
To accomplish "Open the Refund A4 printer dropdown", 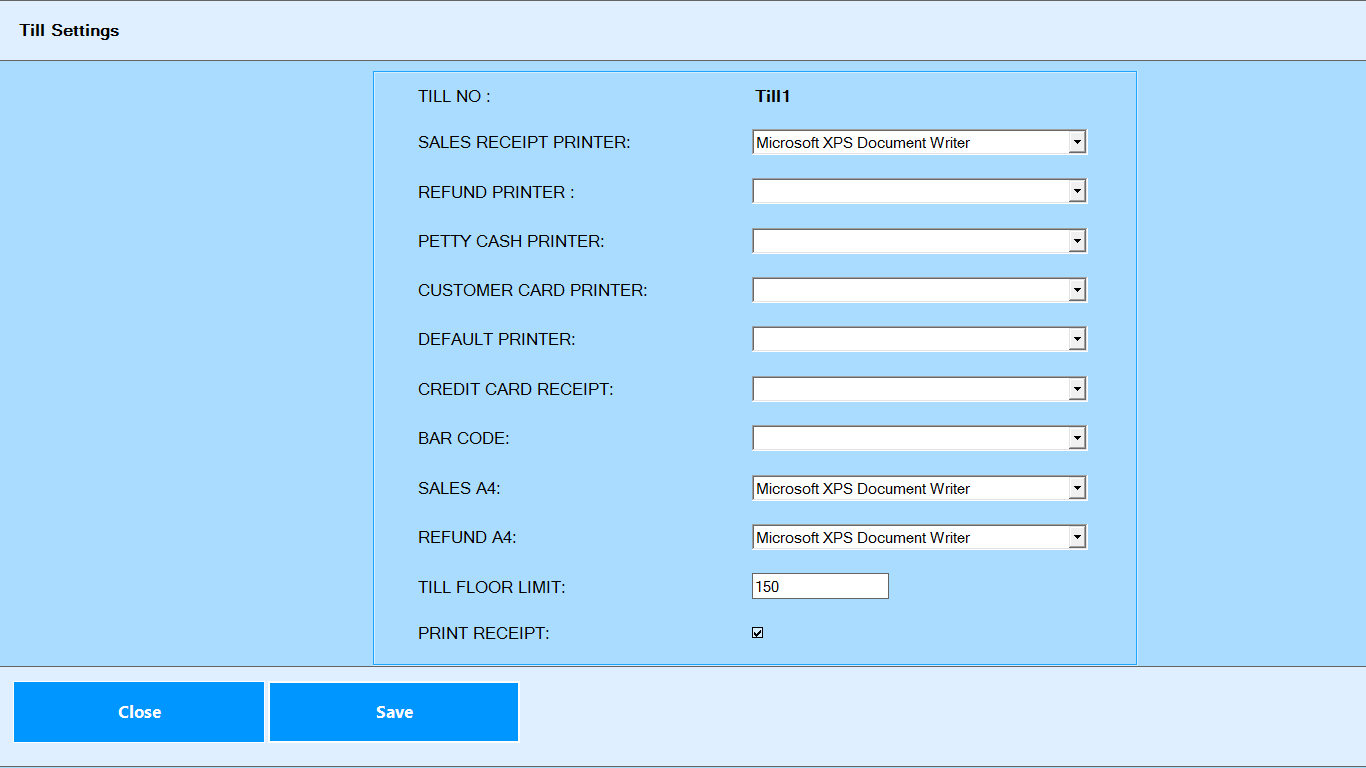I will point(918,538).
